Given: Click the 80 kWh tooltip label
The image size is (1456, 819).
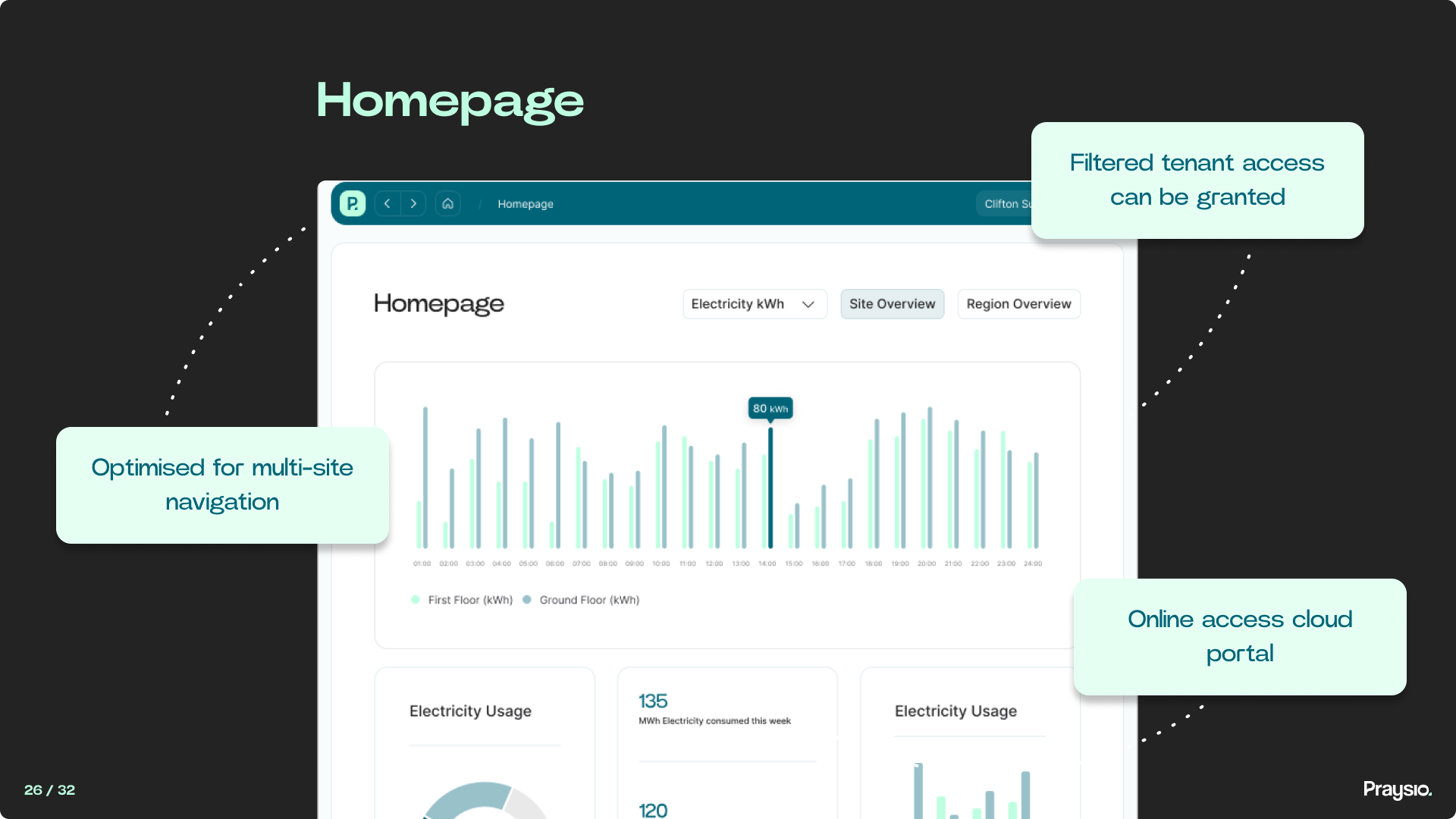Looking at the screenshot, I should [x=770, y=408].
